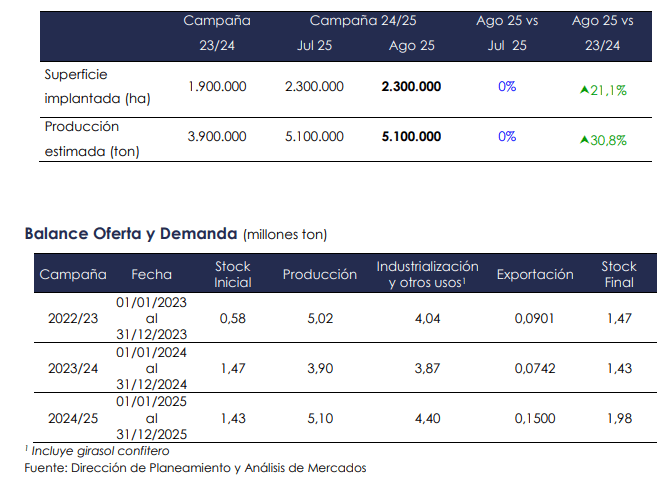Select the 'Industrialización y otros usos' header
This screenshot has width=669, height=484.
point(427,274)
